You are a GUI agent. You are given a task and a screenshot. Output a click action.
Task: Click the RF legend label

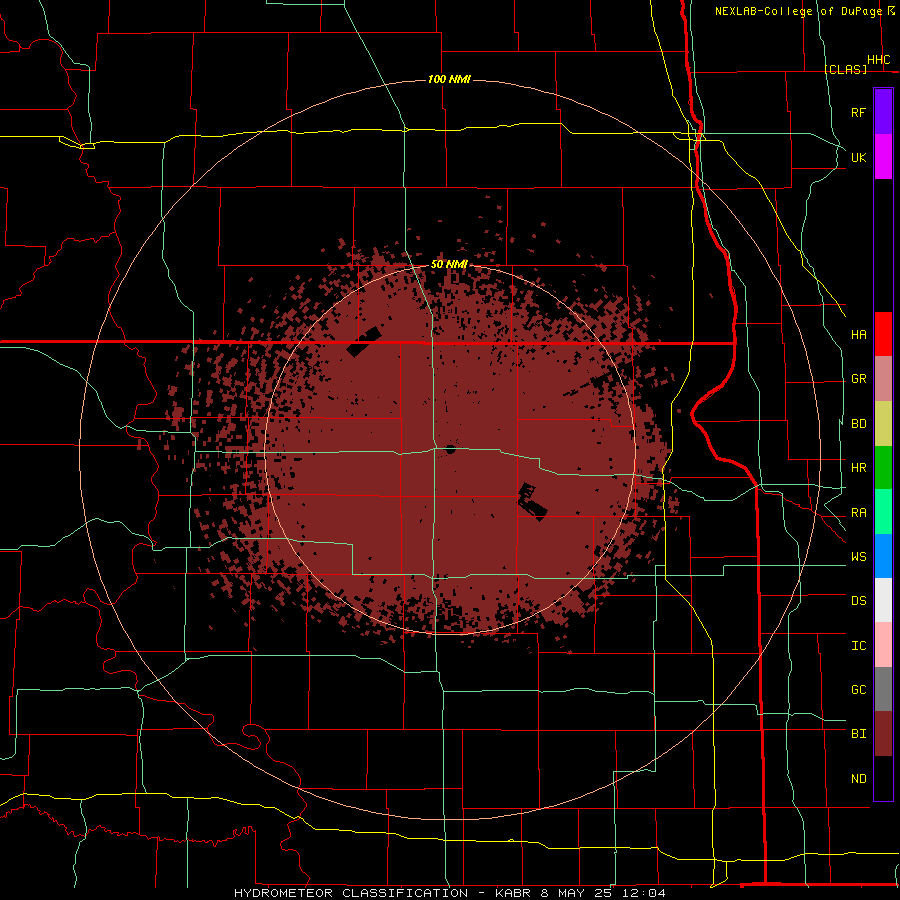(858, 112)
